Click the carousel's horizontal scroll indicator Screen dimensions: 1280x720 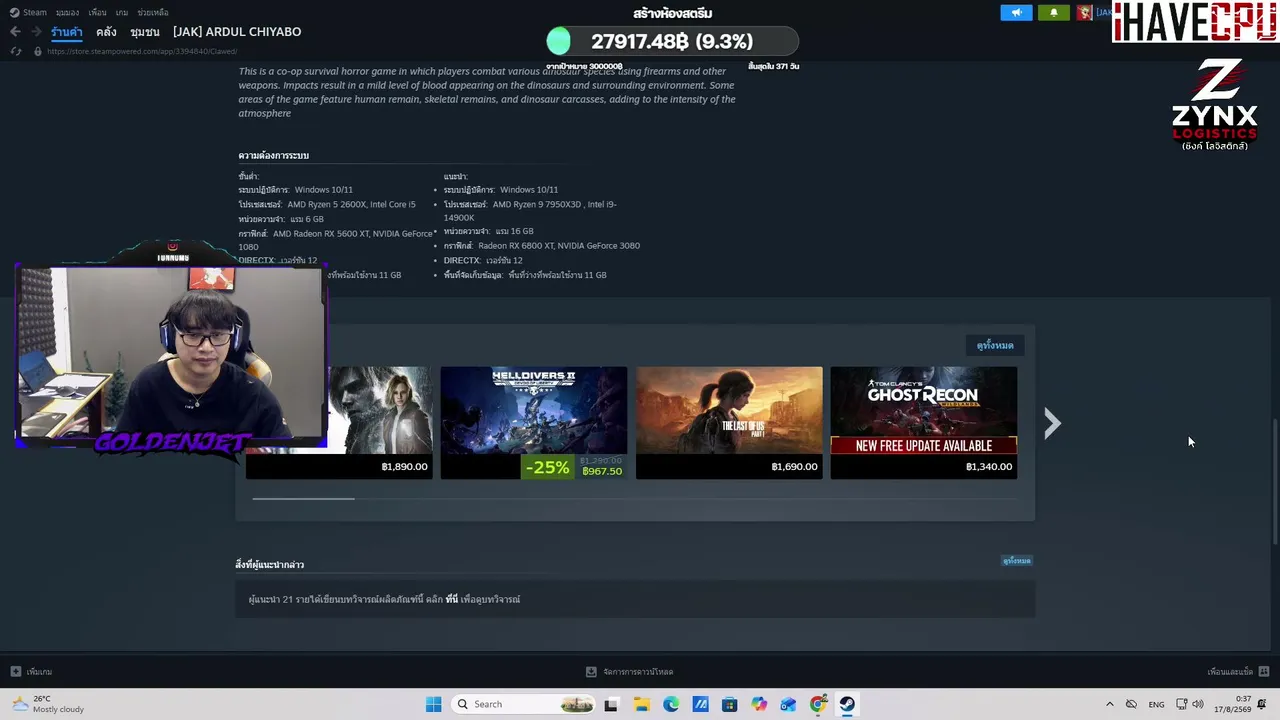point(303,498)
